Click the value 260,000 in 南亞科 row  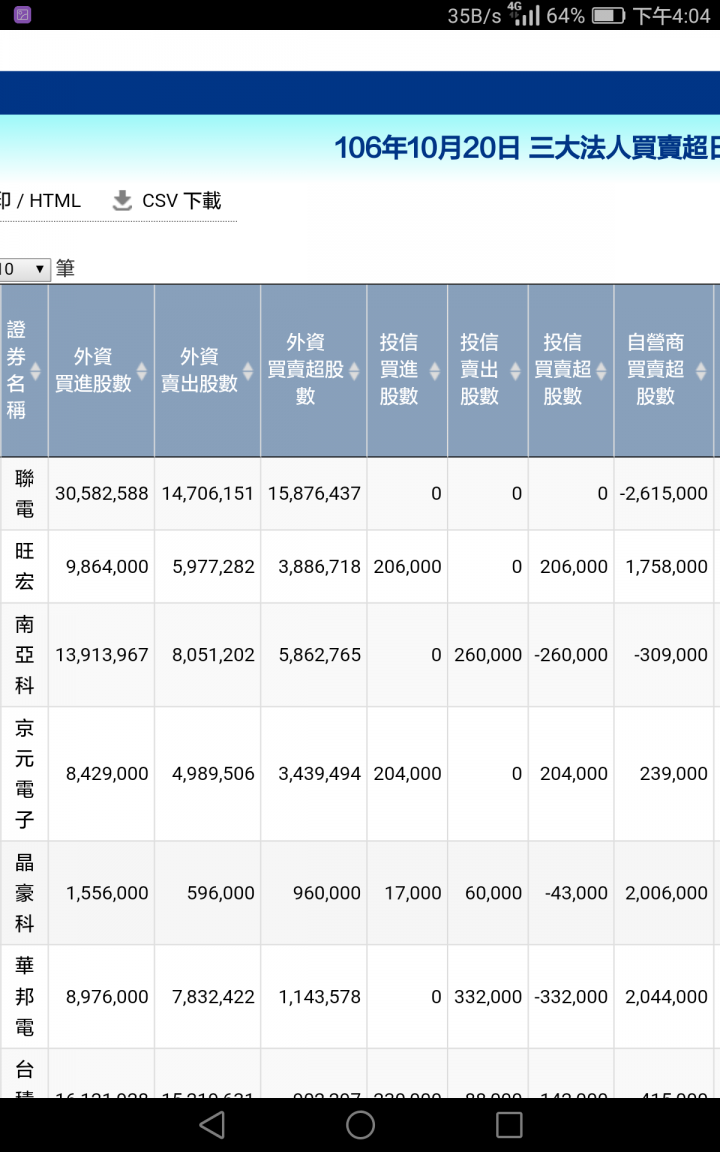pyautogui.click(x=488, y=655)
